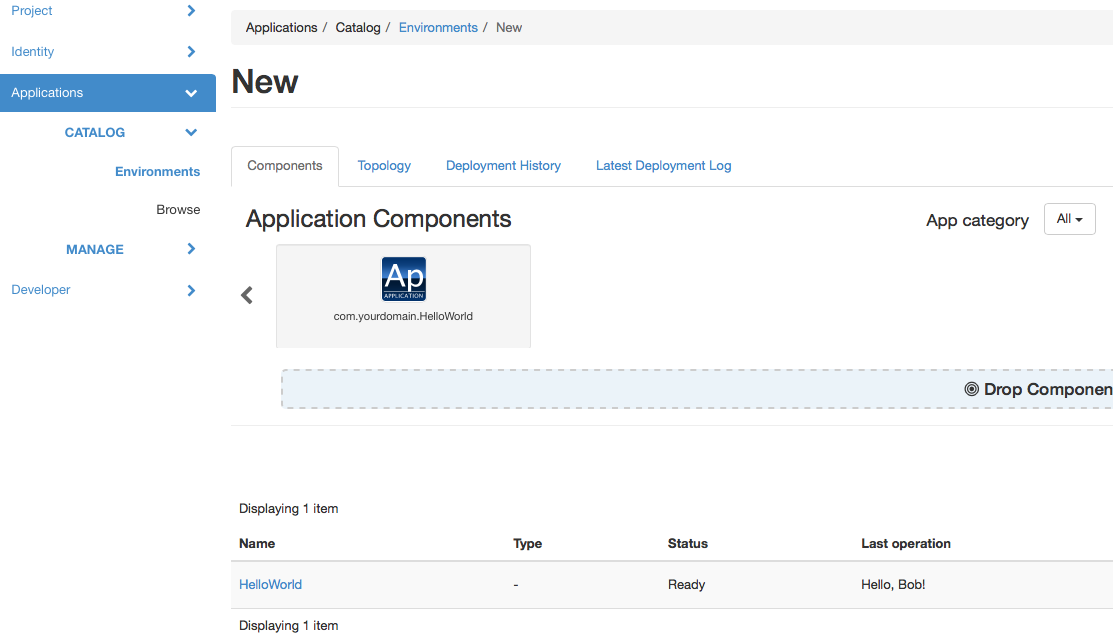Image resolution: width=1113 pixels, height=642 pixels.
Task: Click the target icon in drop zone
Action: (971, 389)
